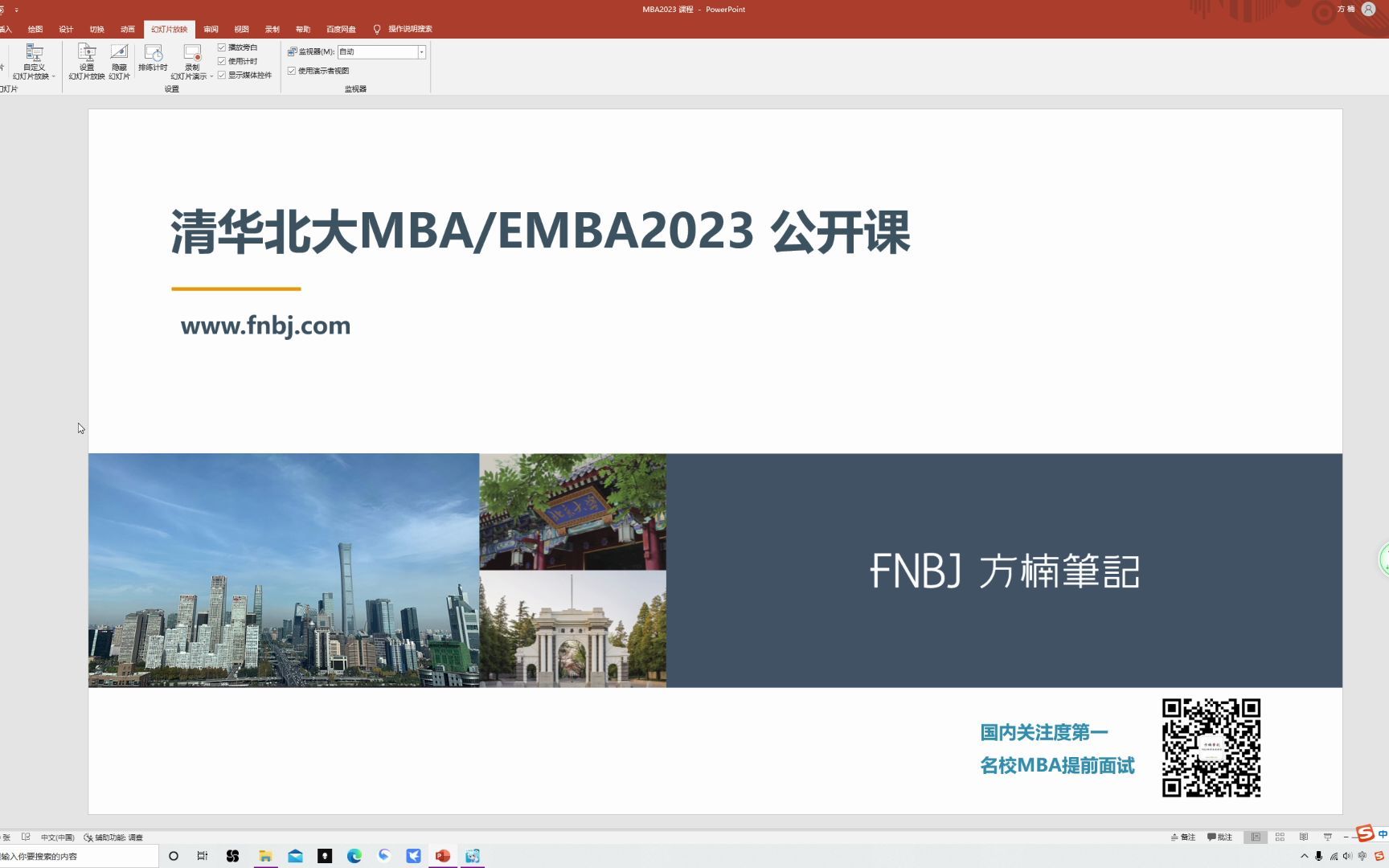Screen dimensions: 1389x868
Task: Switch to Slide Sorter view icon
Action: click(1280, 837)
